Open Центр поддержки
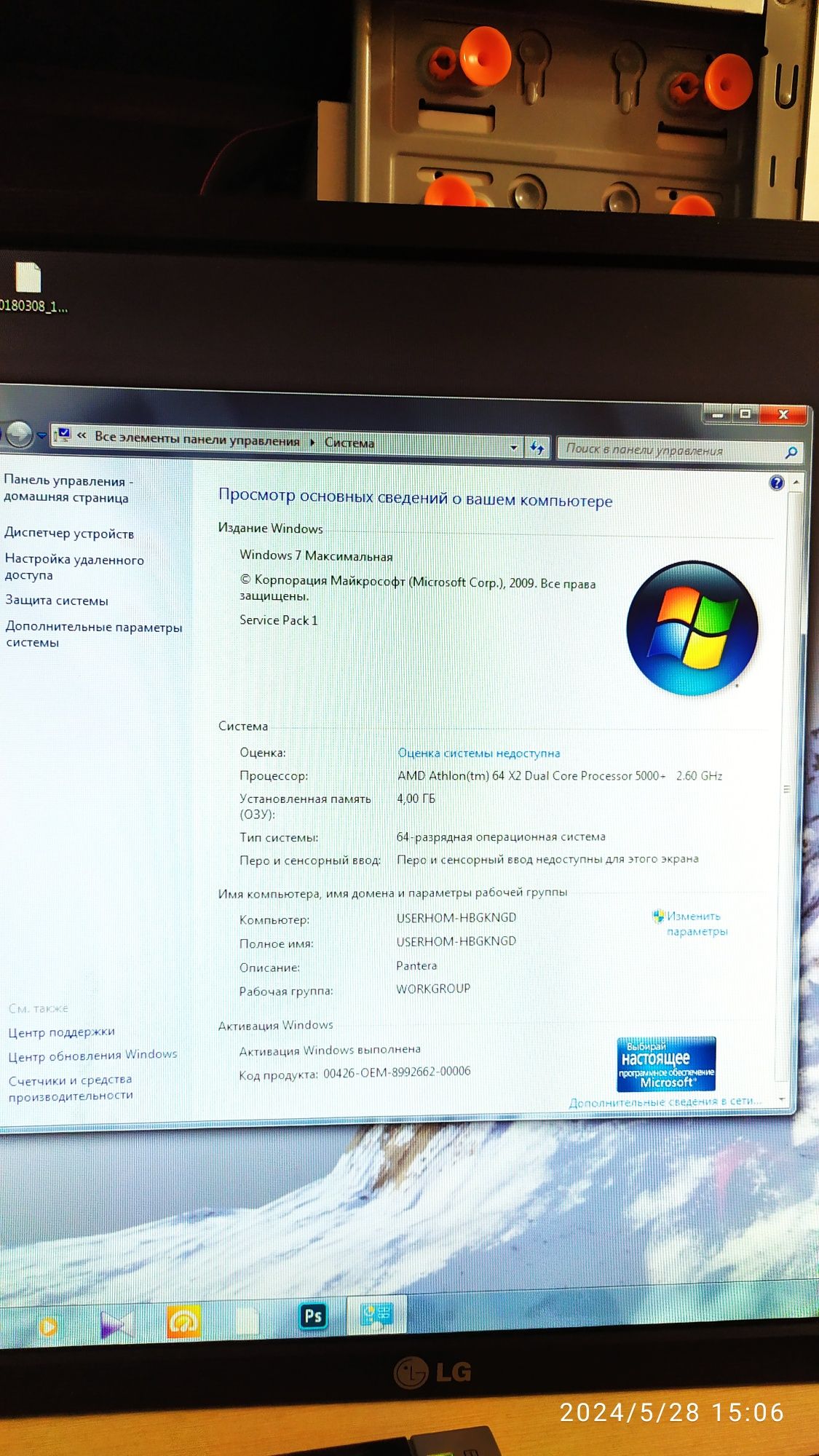819x1456 pixels. pyautogui.click(x=61, y=1032)
